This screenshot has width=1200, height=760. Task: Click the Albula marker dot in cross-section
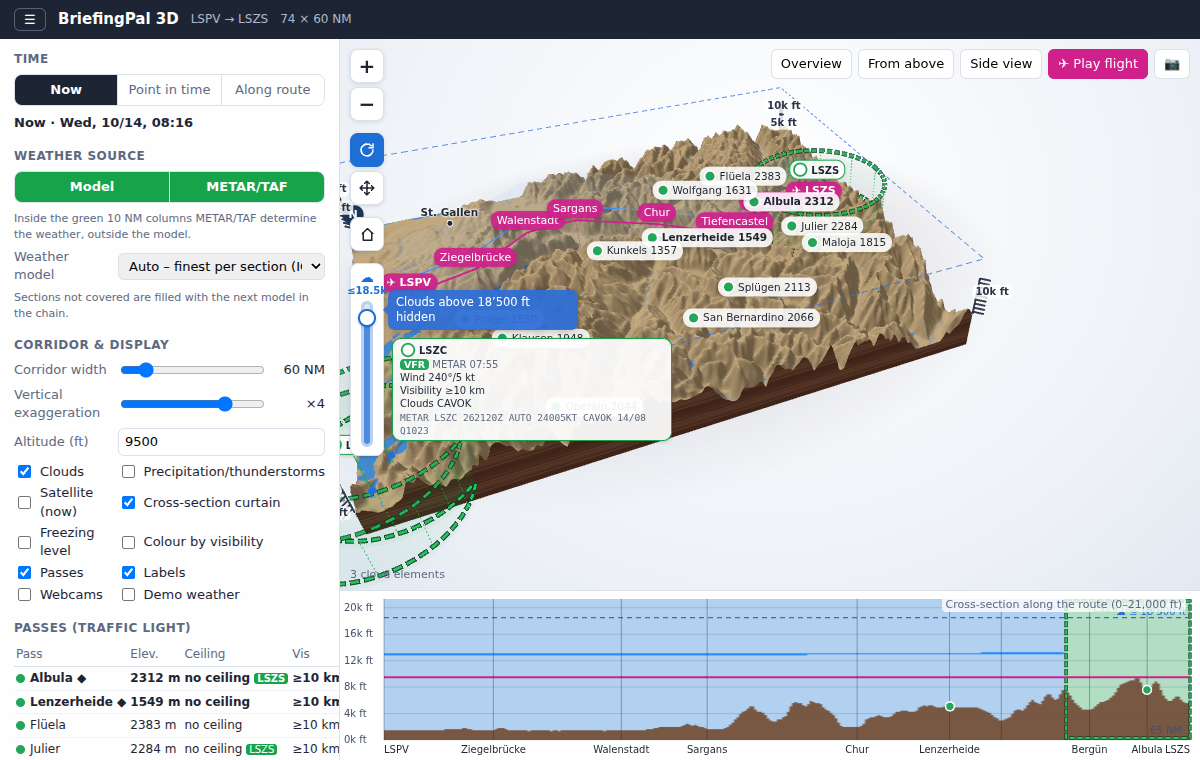(x=1147, y=689)
